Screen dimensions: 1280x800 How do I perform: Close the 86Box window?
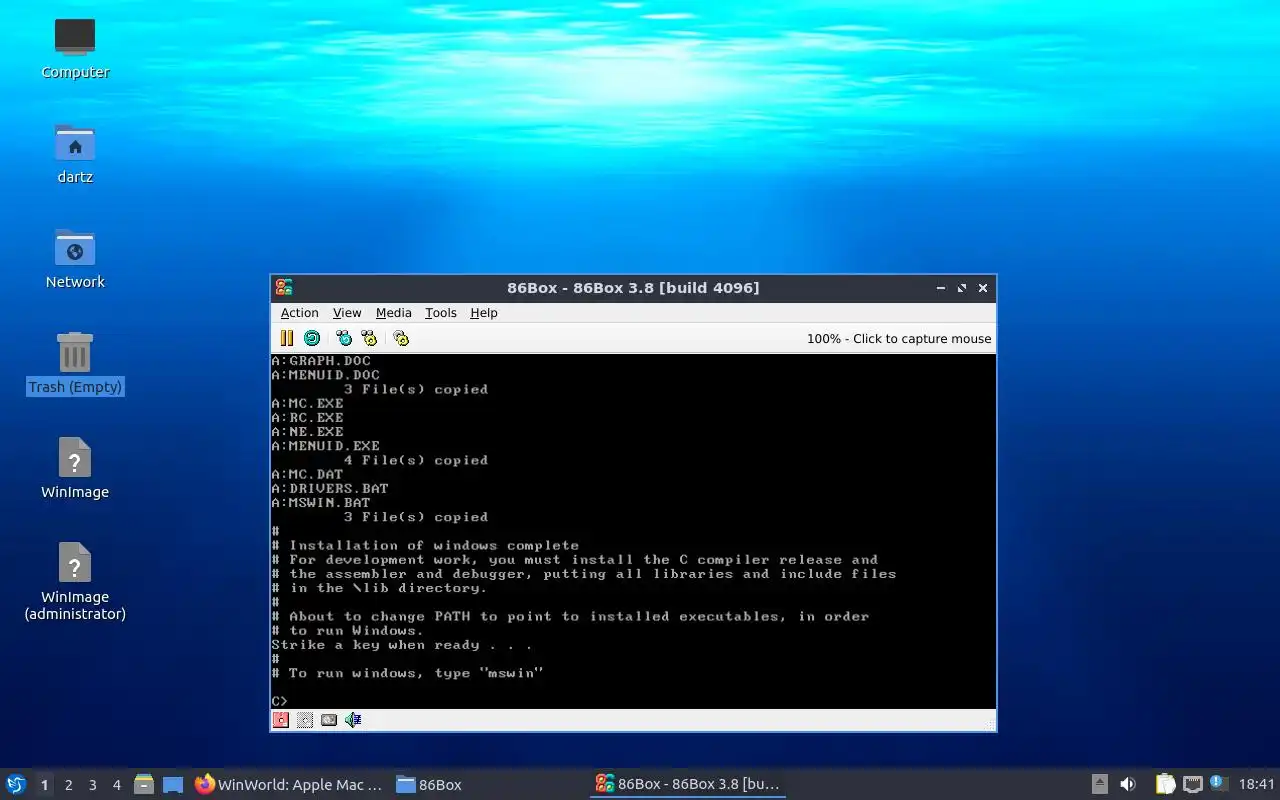coord(983,288)
